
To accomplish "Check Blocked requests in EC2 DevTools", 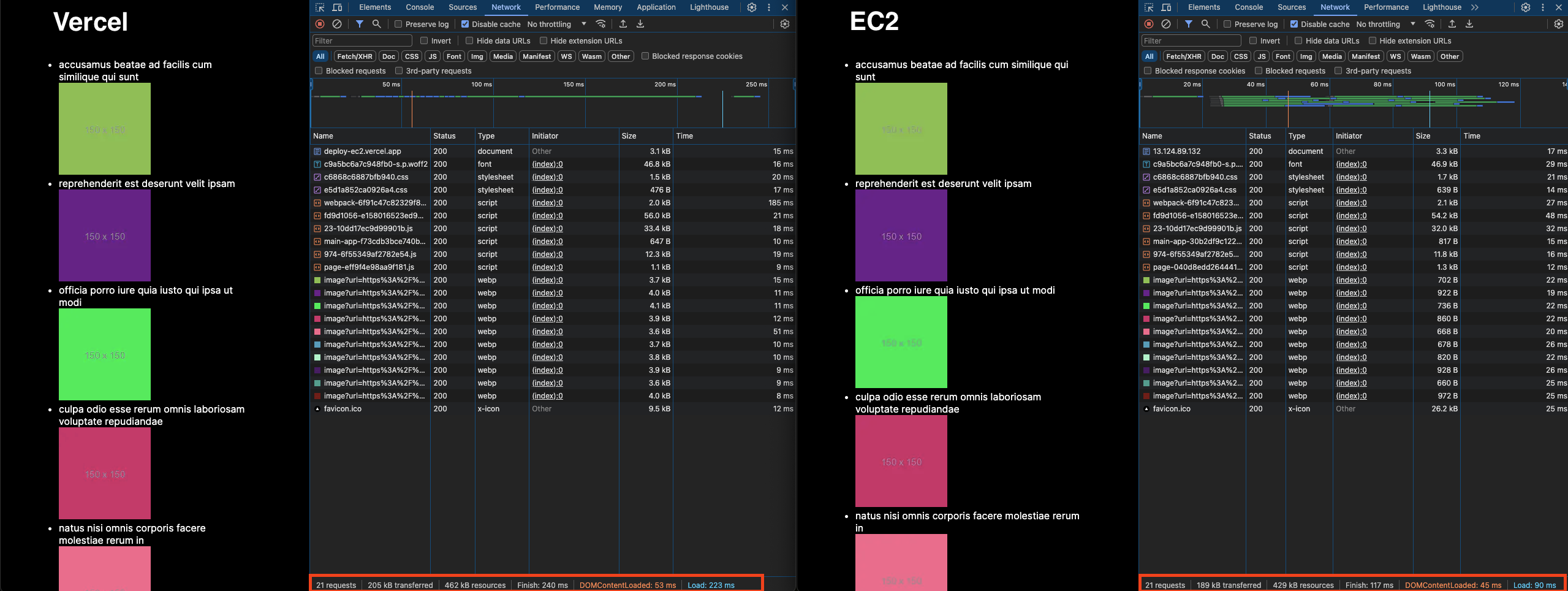I will 1259,71.
